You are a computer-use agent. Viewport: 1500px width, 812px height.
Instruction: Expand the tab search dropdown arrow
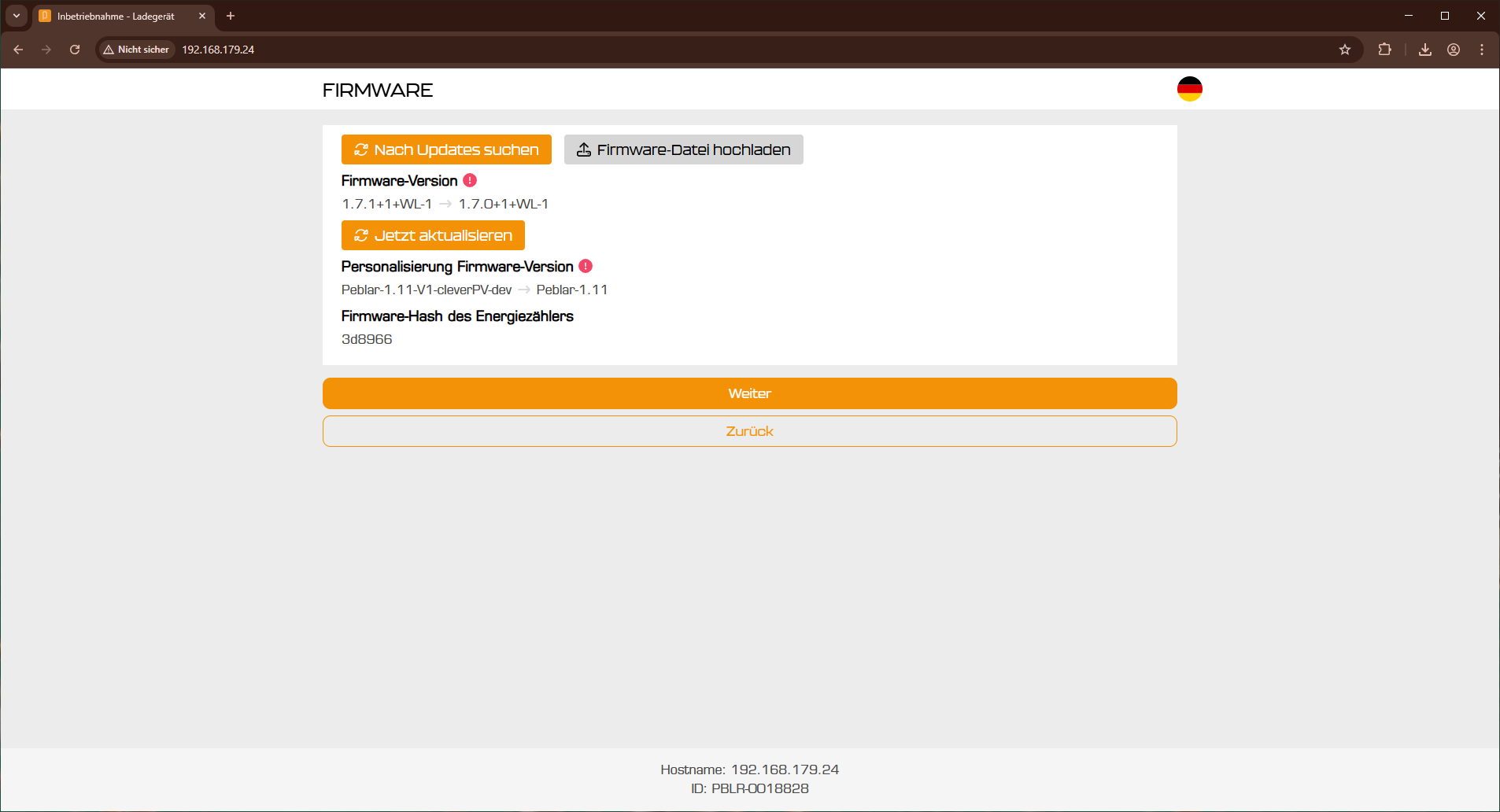(x=16, y=16)
